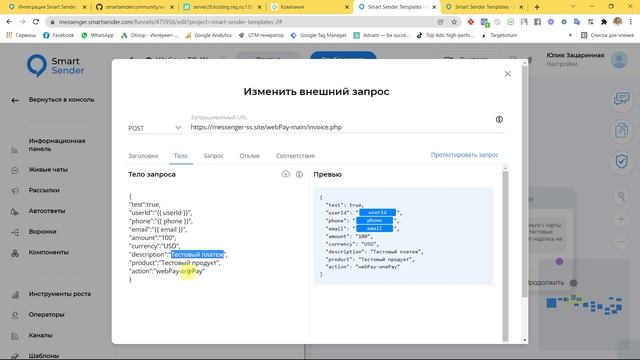Click the browser back arrow

[9, 22]
